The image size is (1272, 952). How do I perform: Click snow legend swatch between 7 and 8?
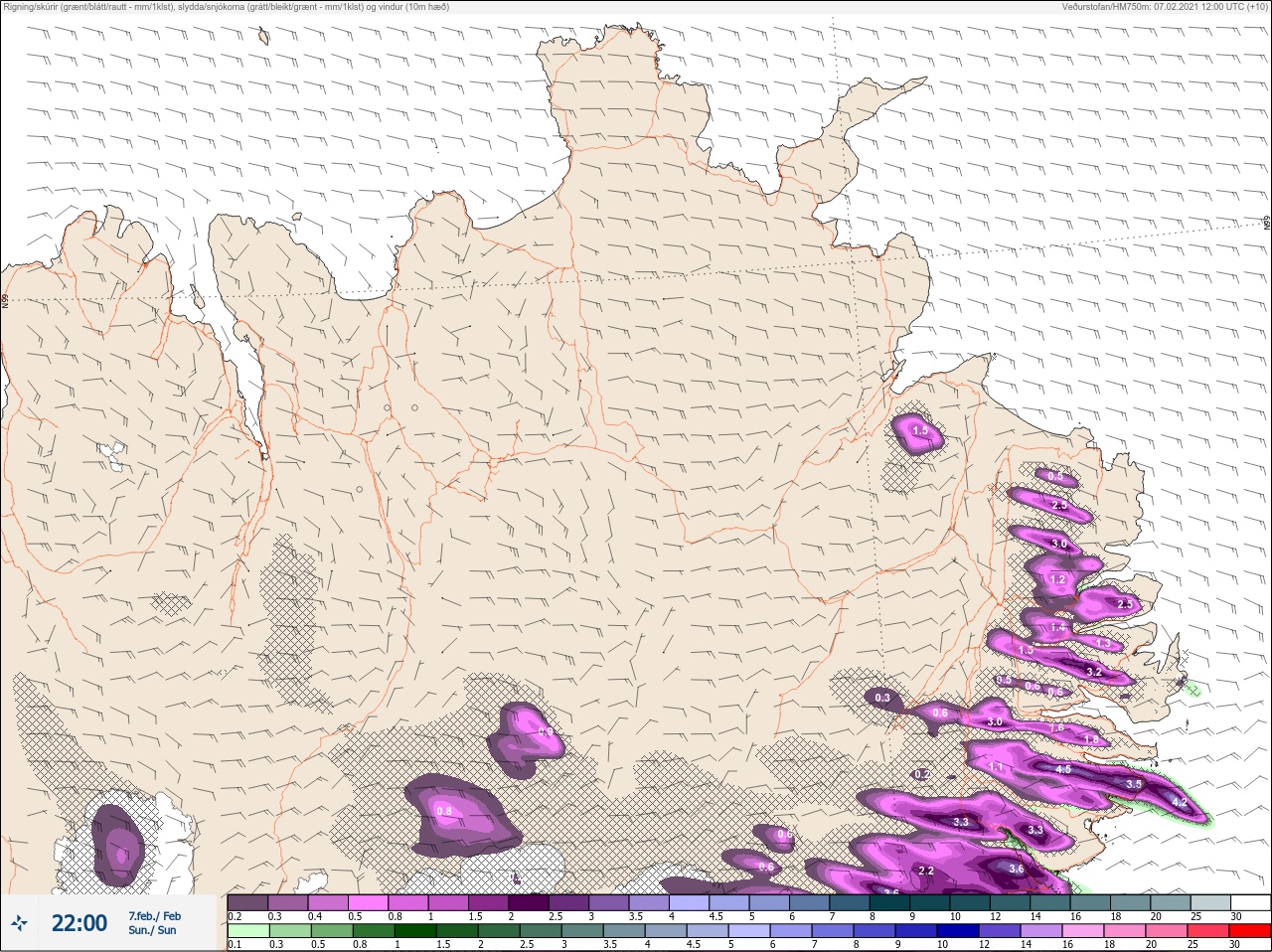tap(852, 902)
